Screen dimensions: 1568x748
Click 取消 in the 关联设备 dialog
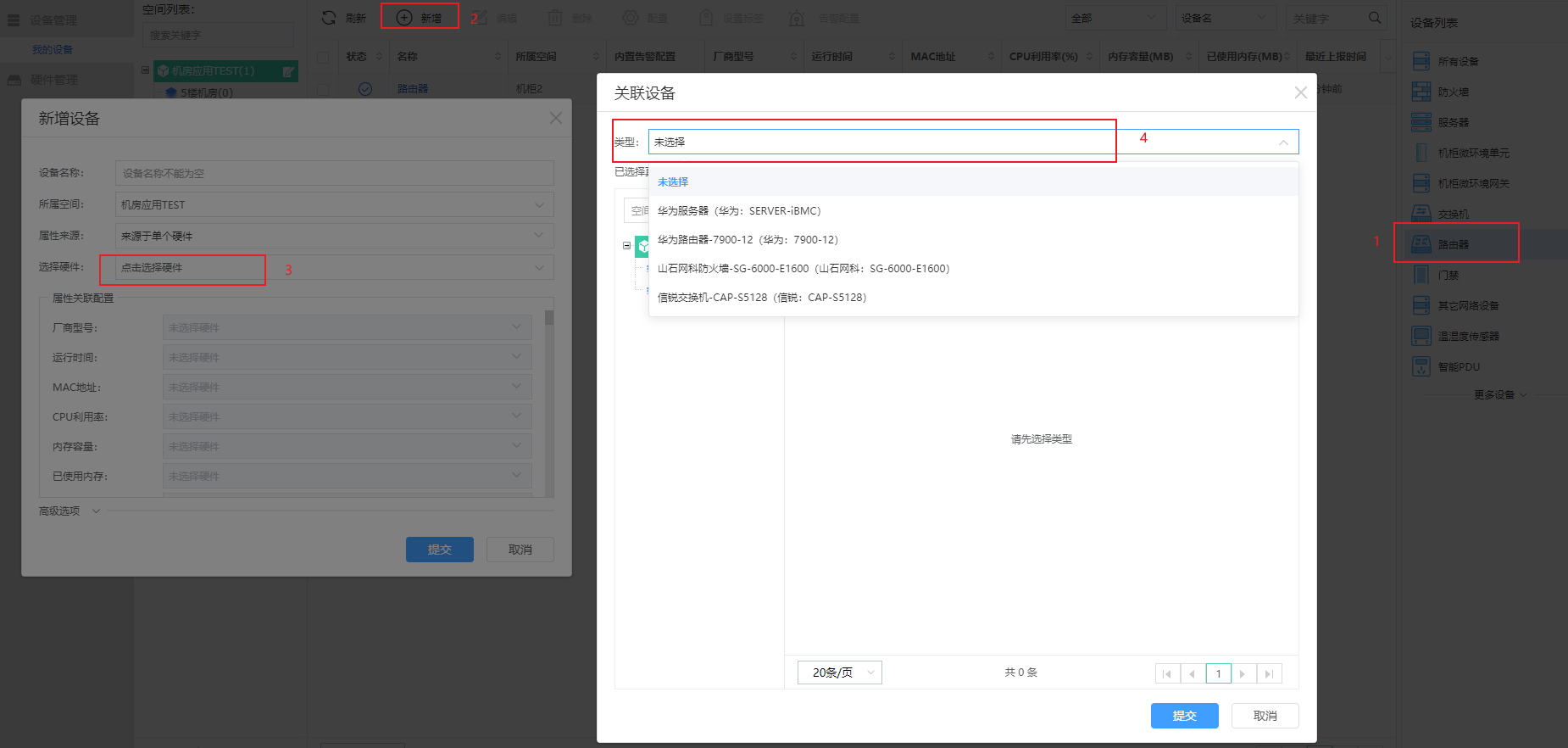1265,716
